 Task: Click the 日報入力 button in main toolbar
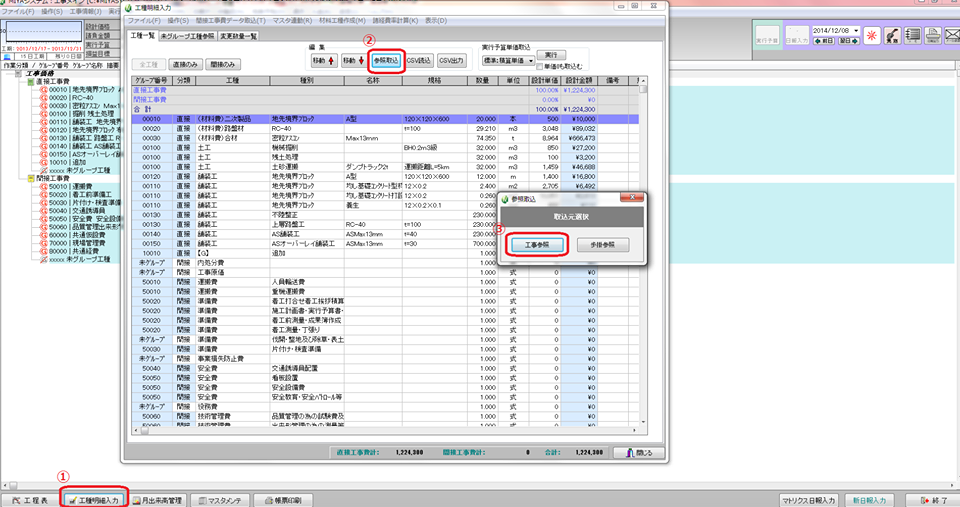pyautogui.click(x=797, y=36)
